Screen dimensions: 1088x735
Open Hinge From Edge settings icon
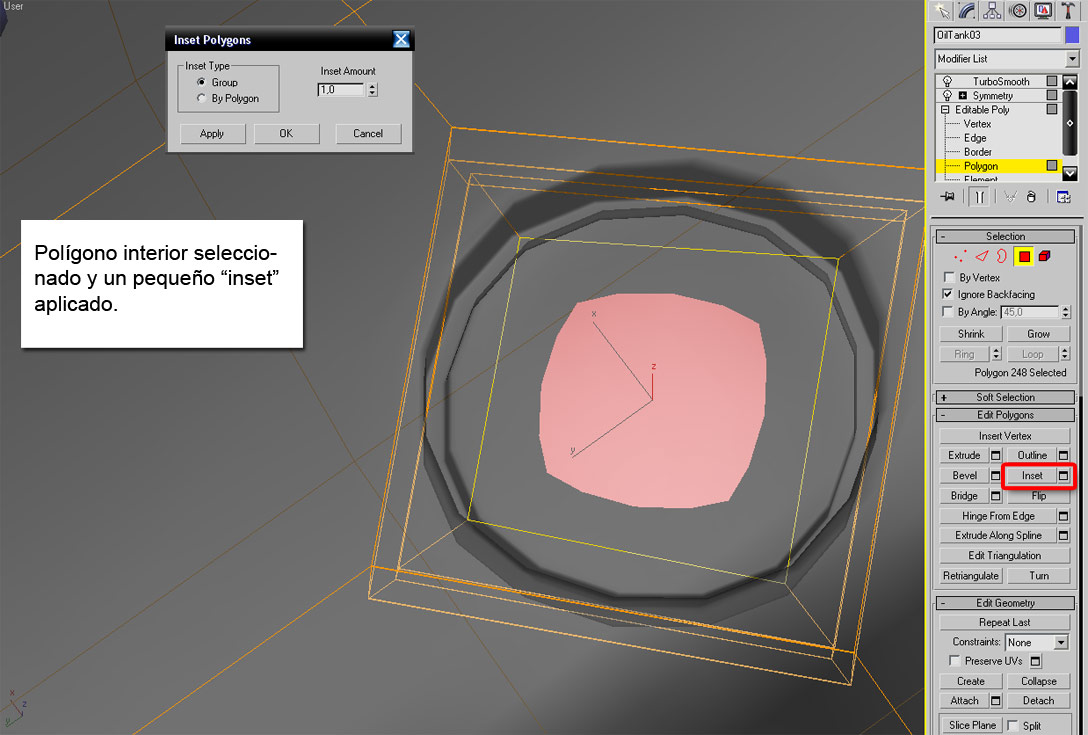[x=1063, y=516]
